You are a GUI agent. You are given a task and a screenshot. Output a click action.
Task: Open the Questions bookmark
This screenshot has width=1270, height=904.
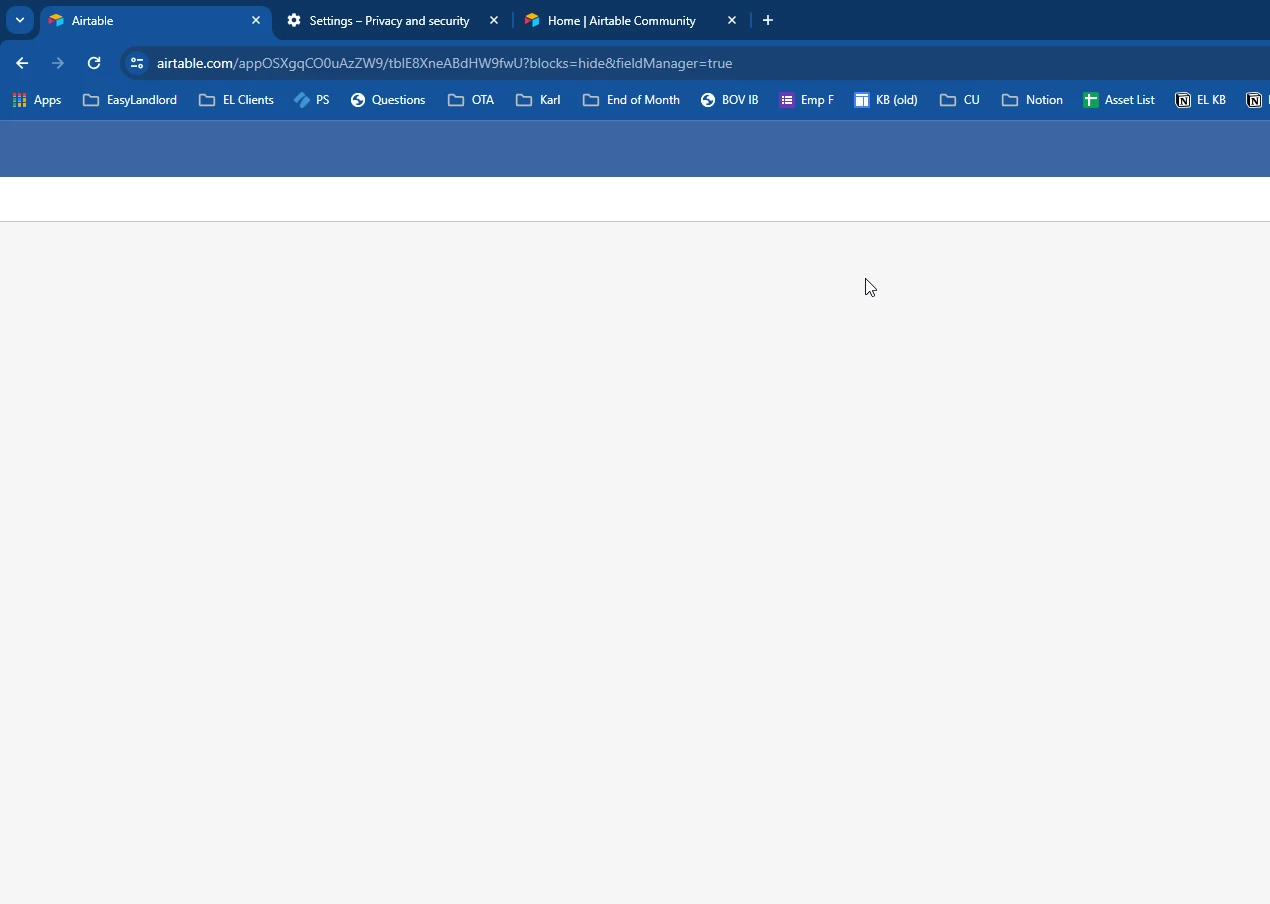tap(388, 100)
